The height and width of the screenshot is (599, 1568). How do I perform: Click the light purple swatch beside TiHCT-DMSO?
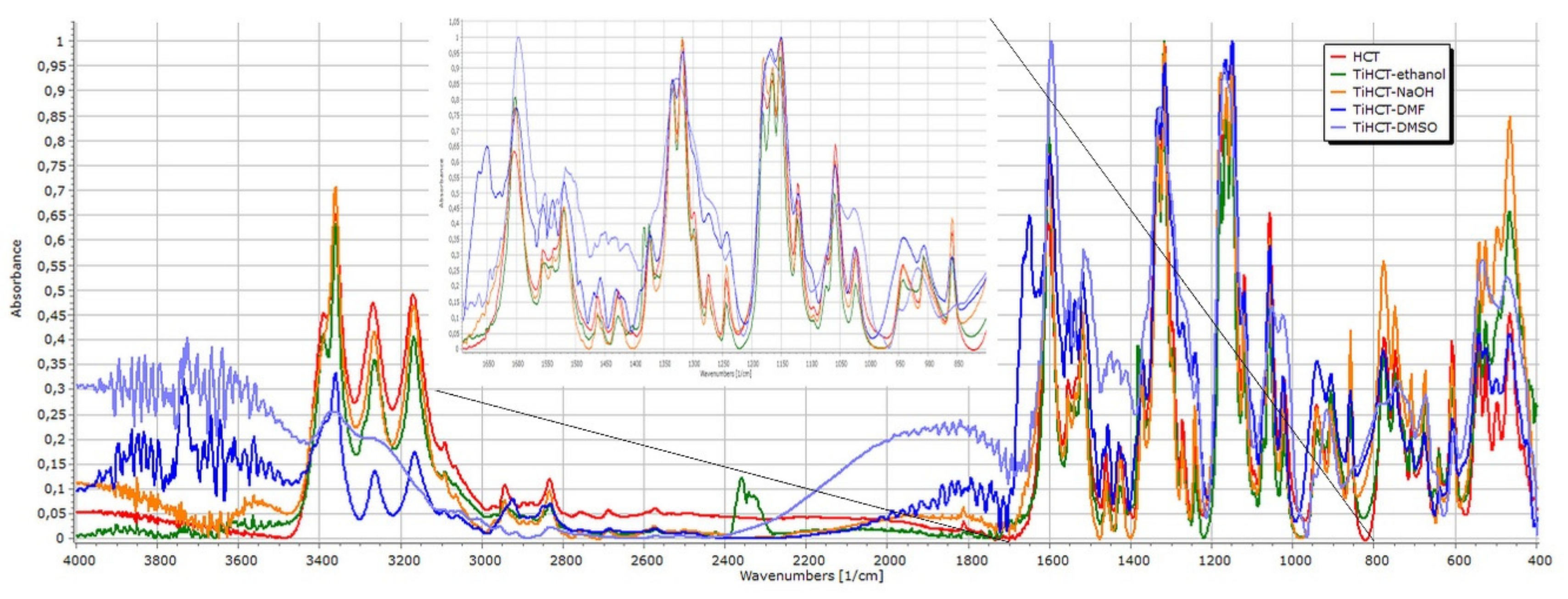click(x=1338, y=128)
